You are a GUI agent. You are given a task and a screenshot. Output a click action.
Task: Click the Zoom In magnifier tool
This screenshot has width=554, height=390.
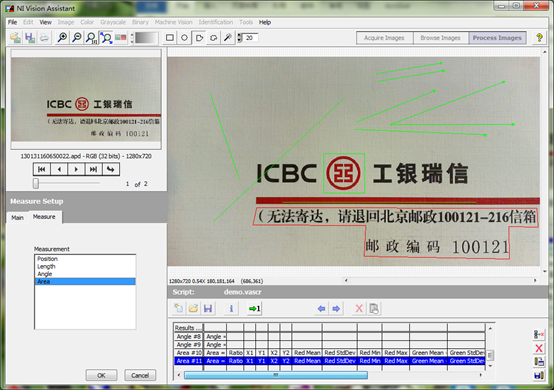point(62,37)
